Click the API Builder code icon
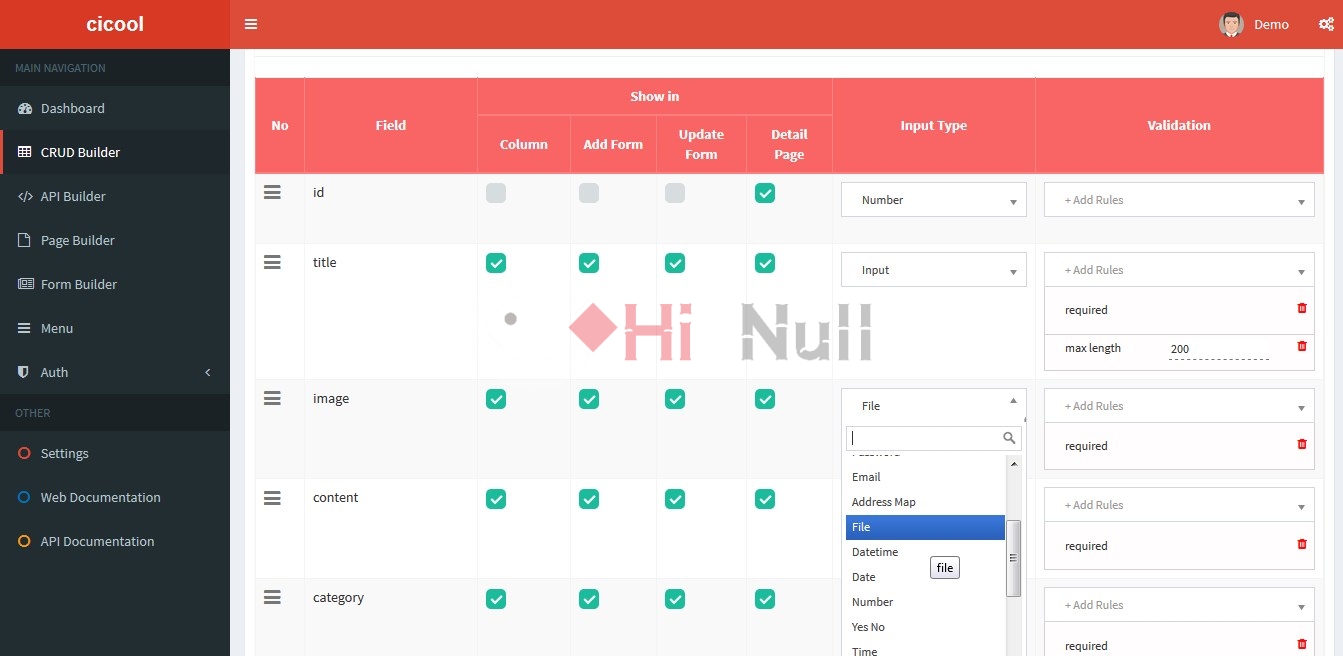 click(x=25, y=196)
